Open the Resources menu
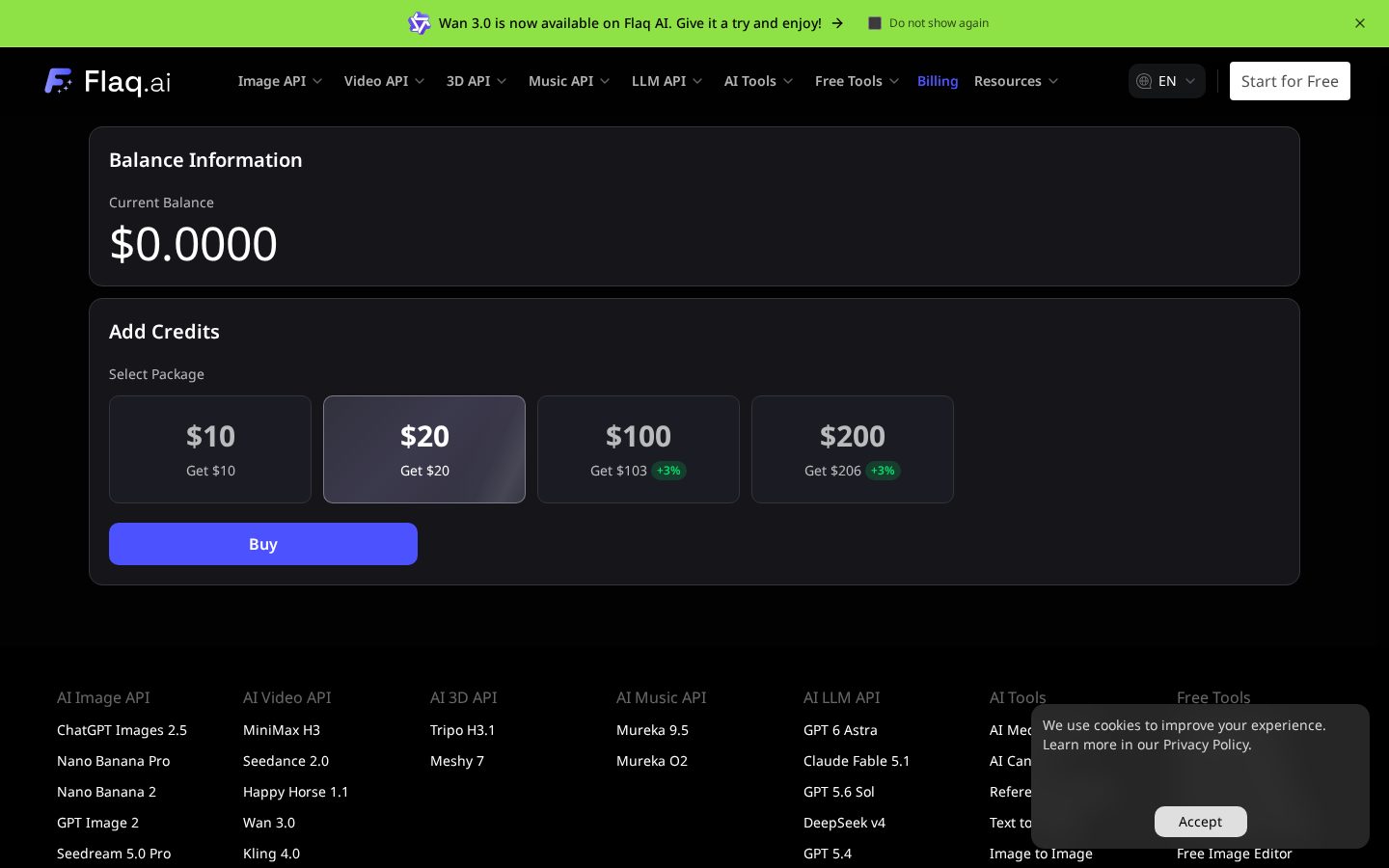The image size is (1389, 868). (1016, 81)
